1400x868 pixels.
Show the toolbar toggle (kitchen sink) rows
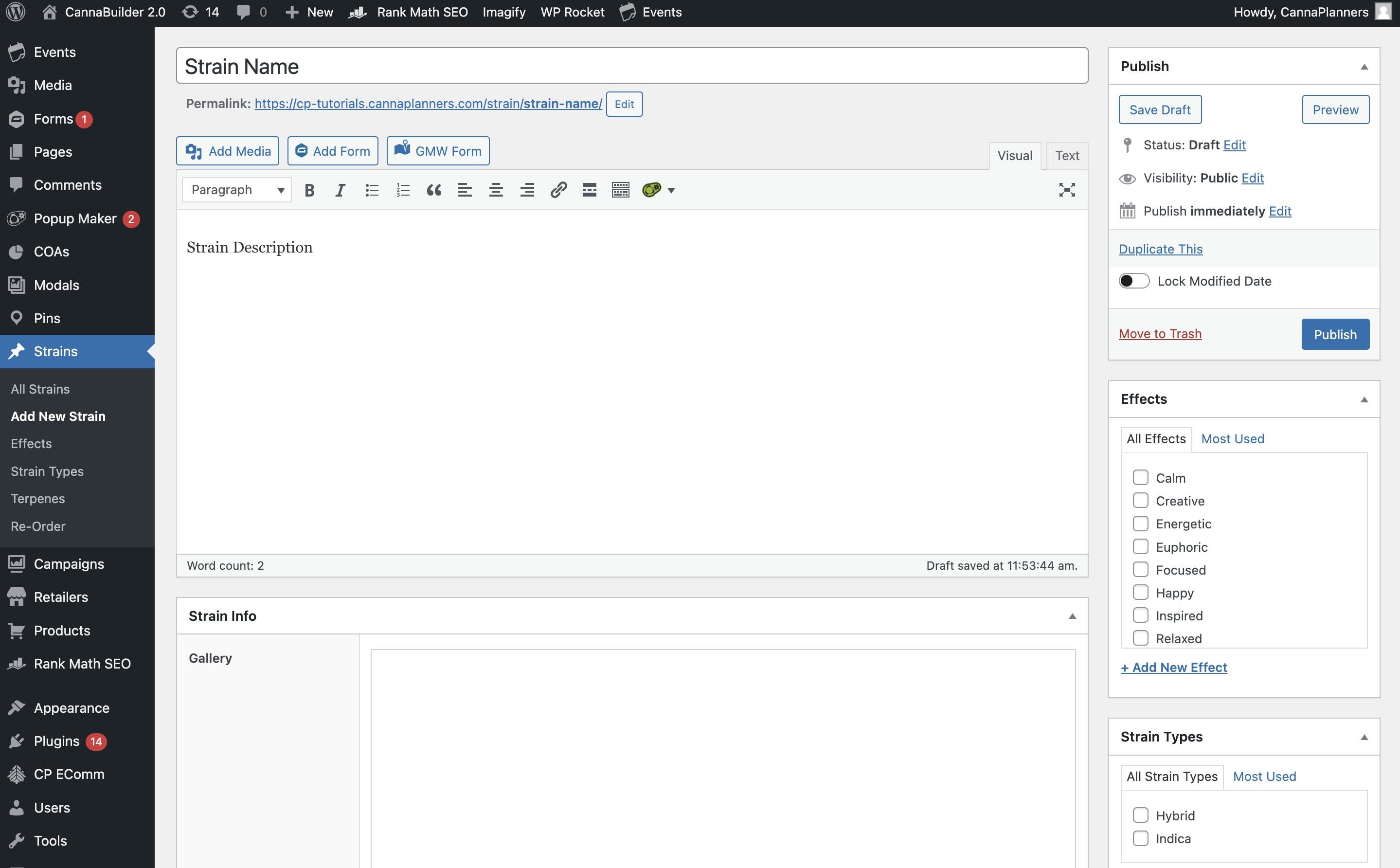(x=620, y=190)
